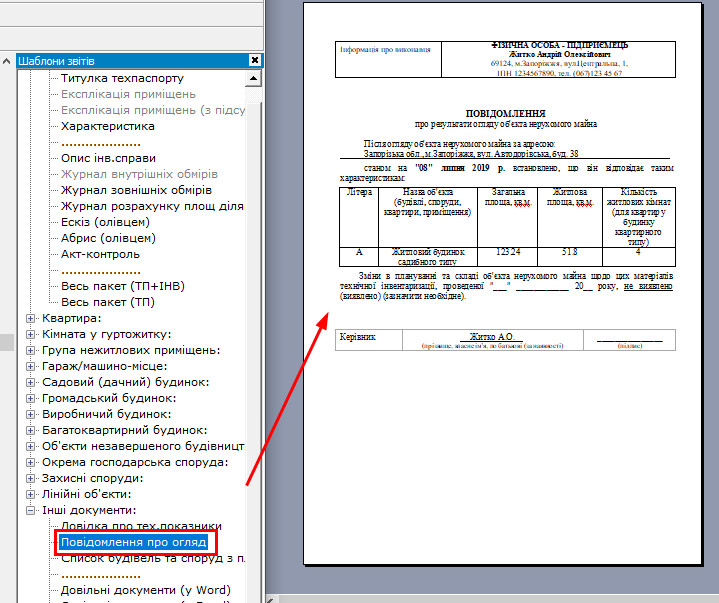The image size is (719, 603).
Task: Select Титулка техпаспорту template
Action: click(x=122, y=78)
